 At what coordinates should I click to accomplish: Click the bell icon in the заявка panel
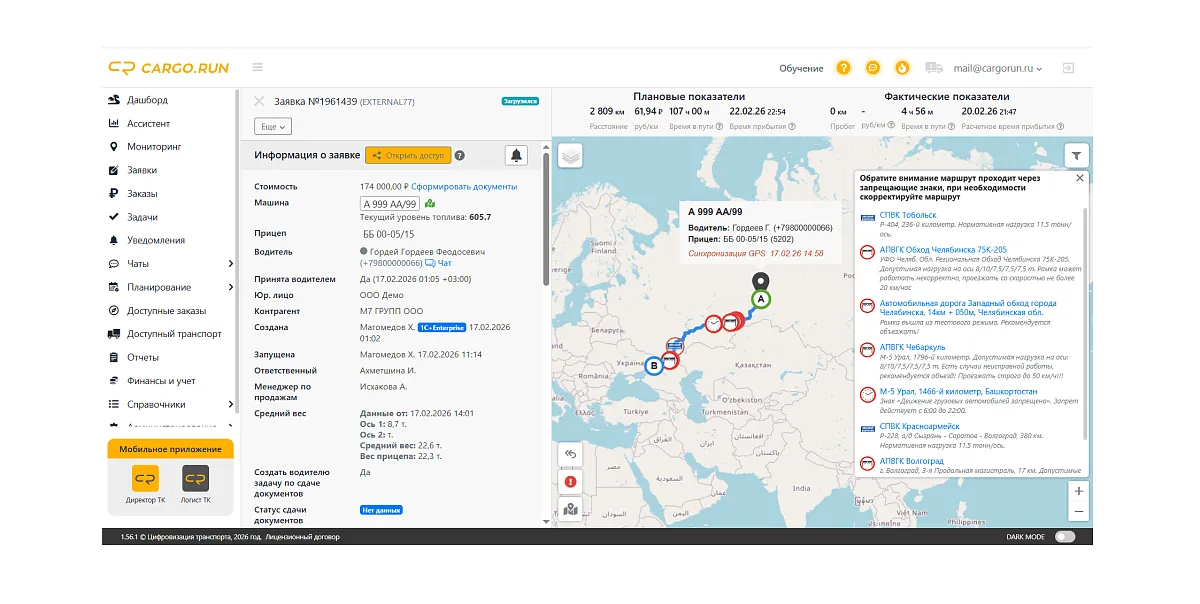pos(516,155)
